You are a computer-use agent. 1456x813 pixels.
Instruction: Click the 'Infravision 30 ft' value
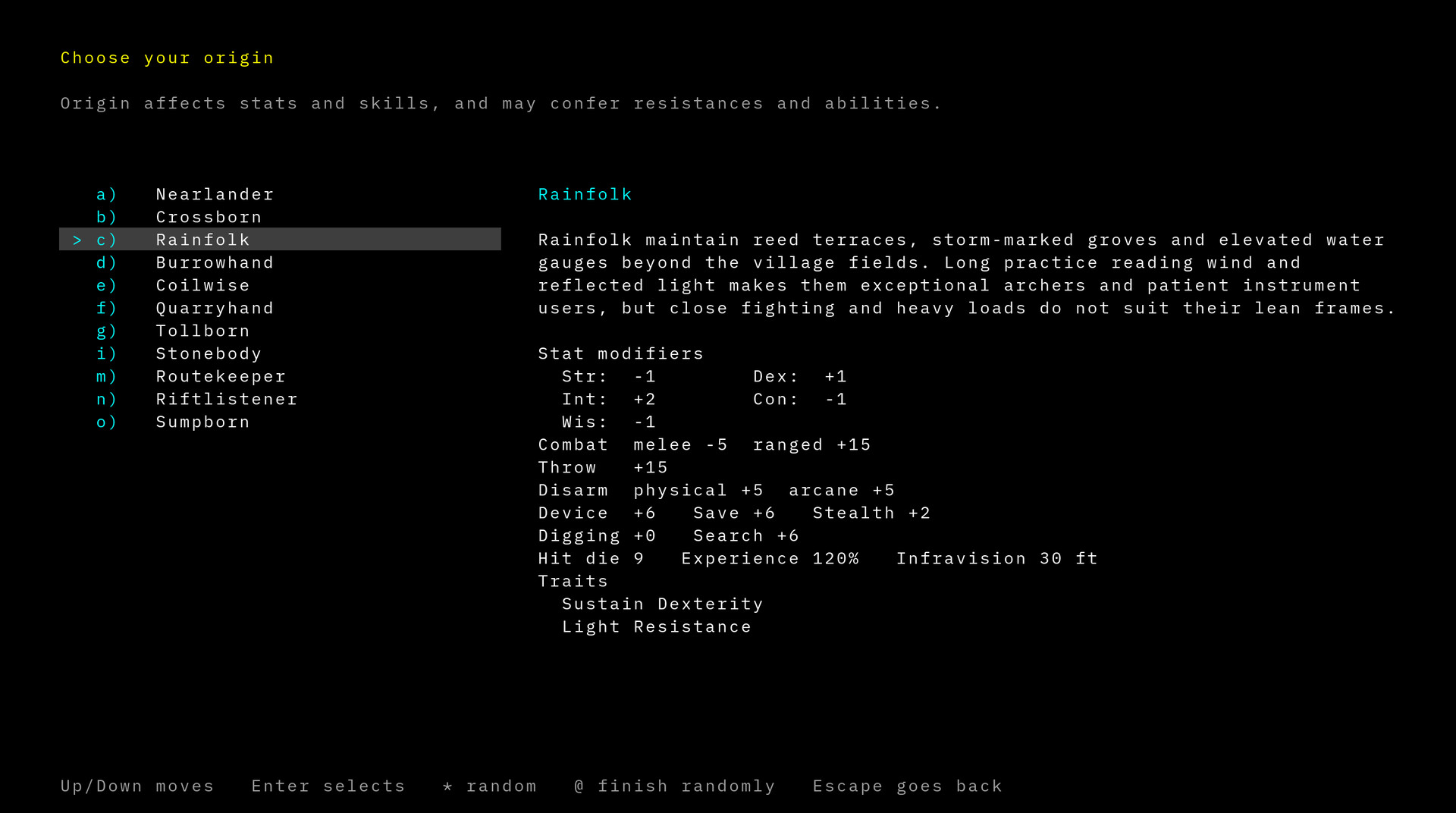[996, 559]
